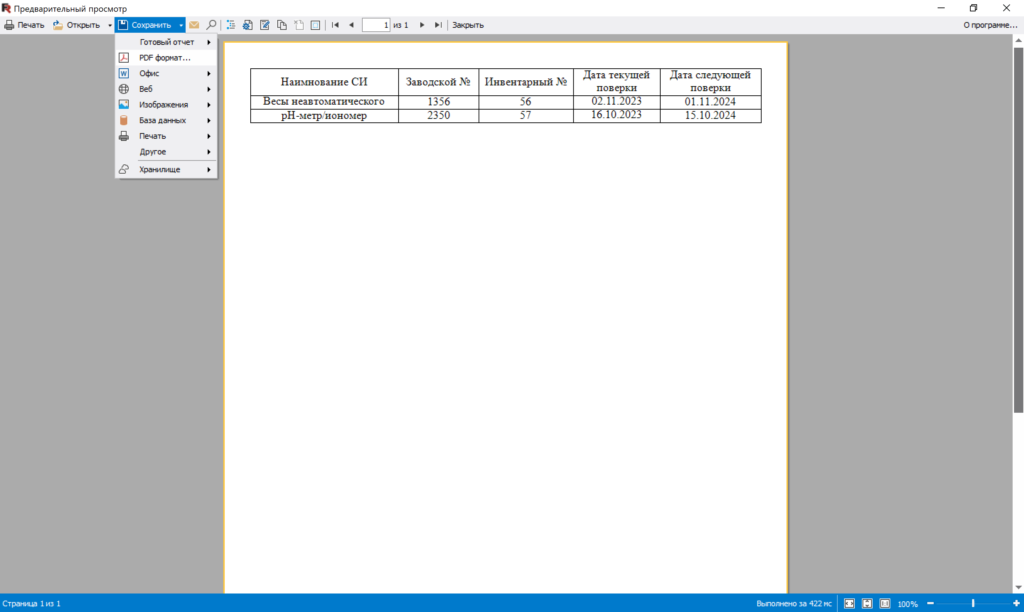The image size is (1024, 612).
Task: Jump to the first page arrow
Action: tap(335, 25)
